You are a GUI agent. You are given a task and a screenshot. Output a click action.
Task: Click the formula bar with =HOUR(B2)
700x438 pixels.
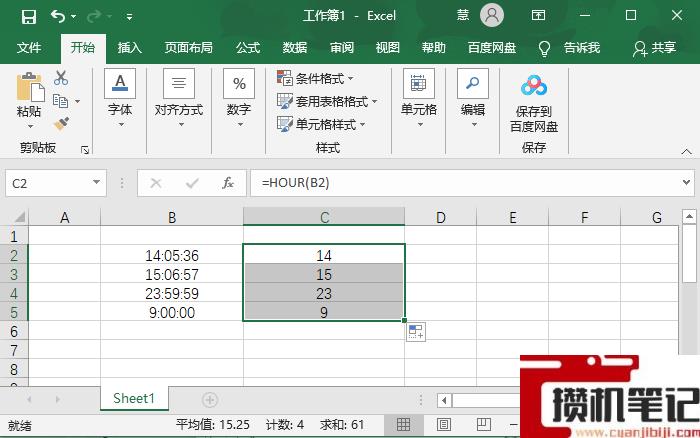pos(464,183)
